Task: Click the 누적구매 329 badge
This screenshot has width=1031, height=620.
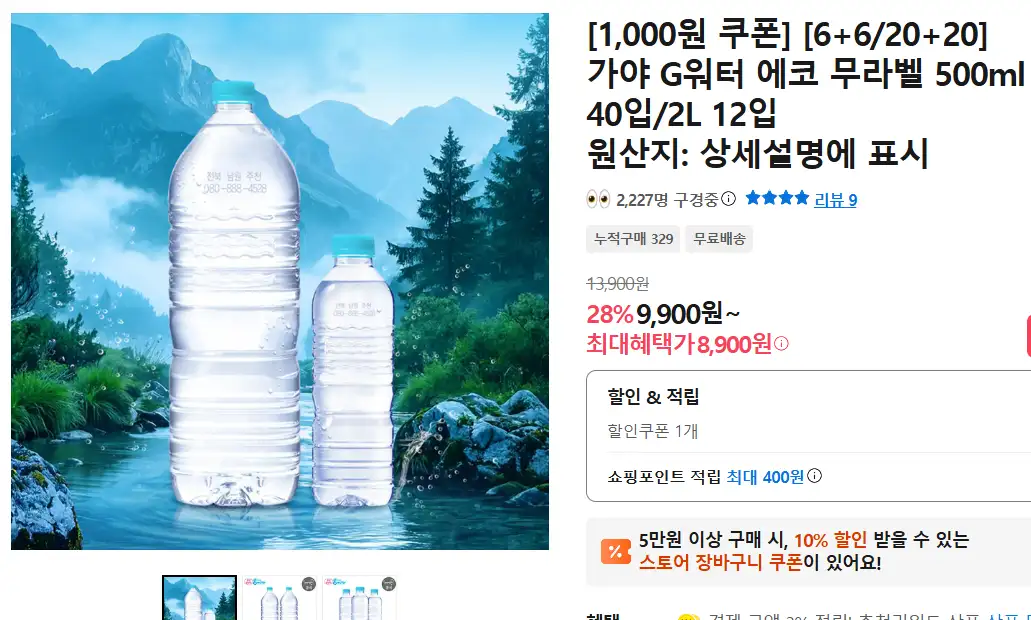Action: click(x=633, y=239)
